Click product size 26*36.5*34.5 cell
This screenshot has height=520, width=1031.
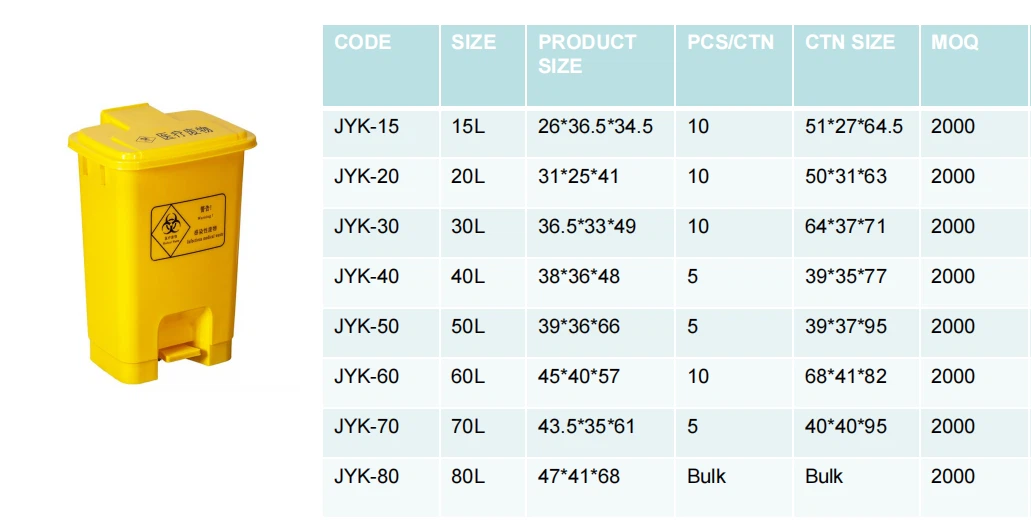(x=595, y=127)
